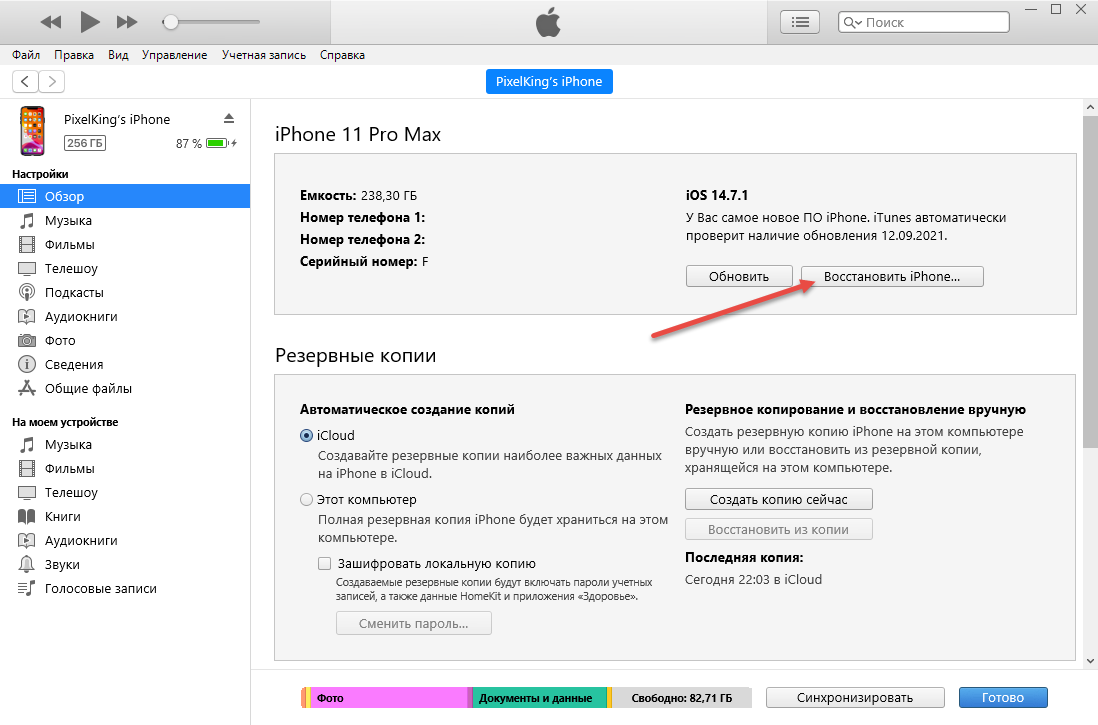Open Voice Memos on device

100,588
